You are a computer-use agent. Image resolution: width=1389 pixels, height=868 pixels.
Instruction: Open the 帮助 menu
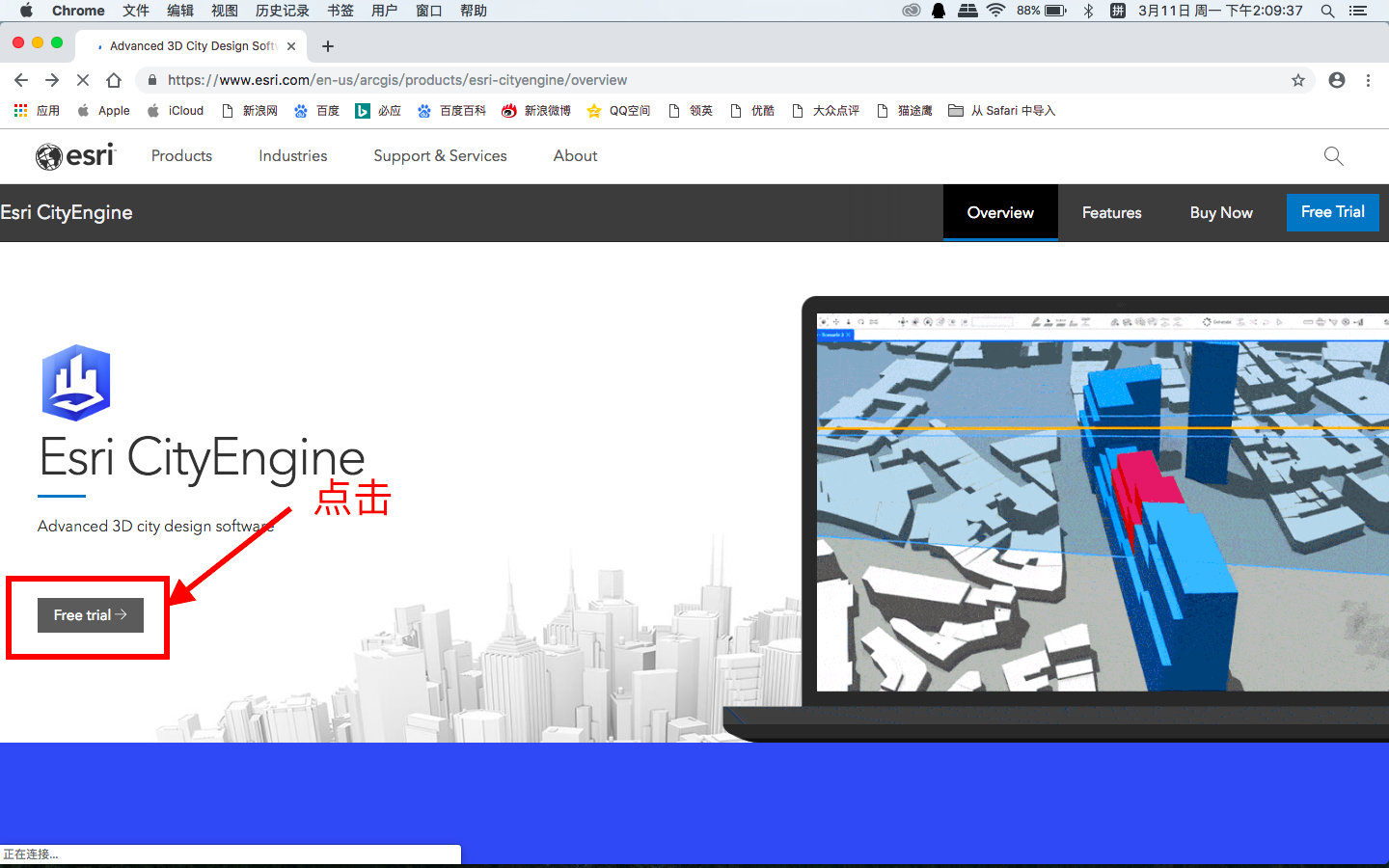[x=474, y=11]
